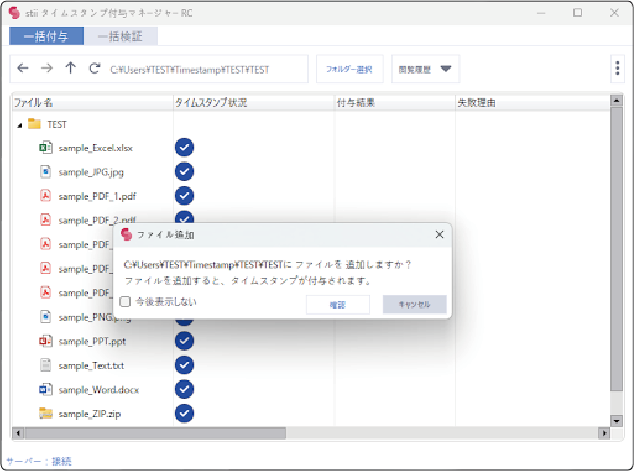
Task: Click the back navigation arrow
Action: pyautogui.click(x=23, y=69)
